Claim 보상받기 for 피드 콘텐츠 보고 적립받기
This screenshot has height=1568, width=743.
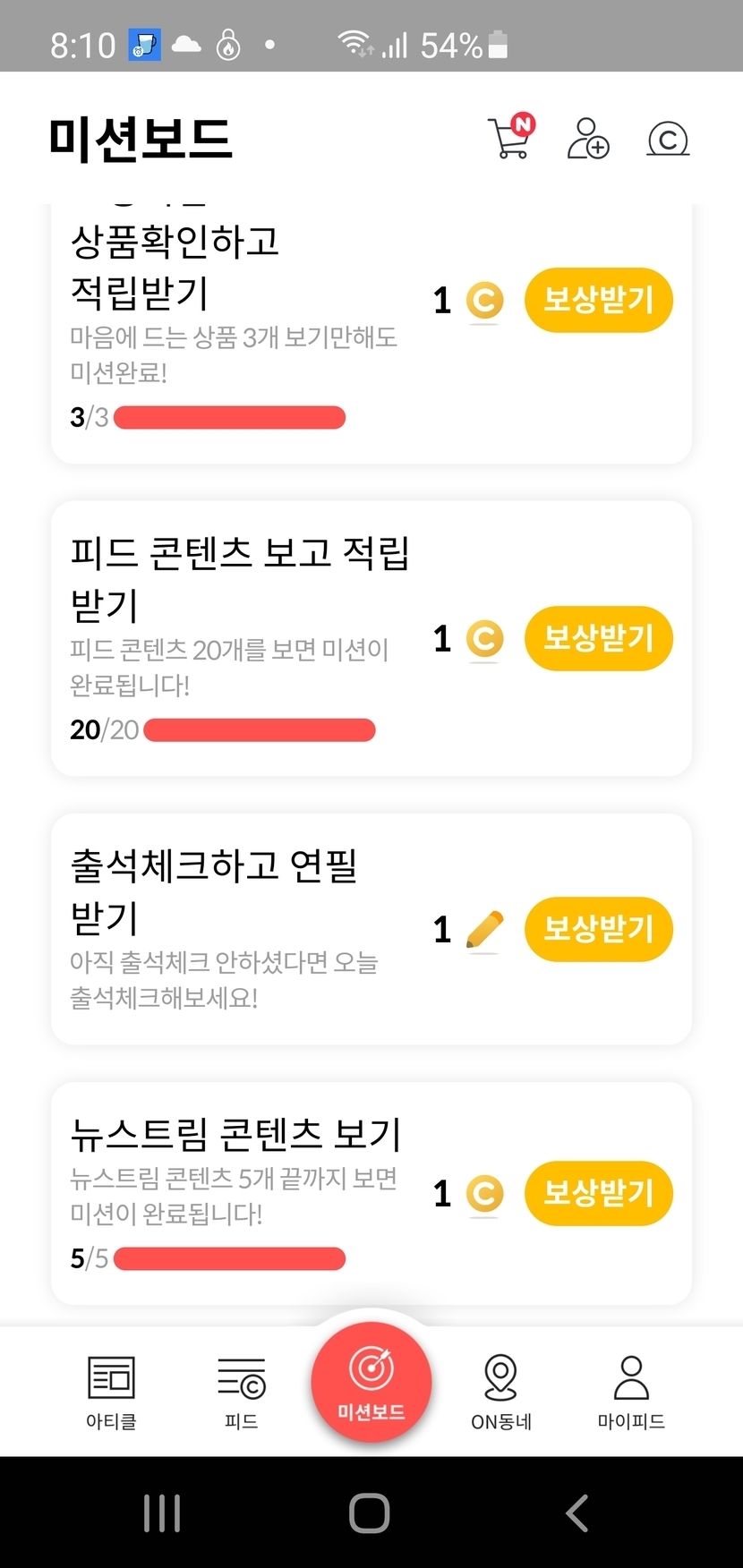[598, 638]
